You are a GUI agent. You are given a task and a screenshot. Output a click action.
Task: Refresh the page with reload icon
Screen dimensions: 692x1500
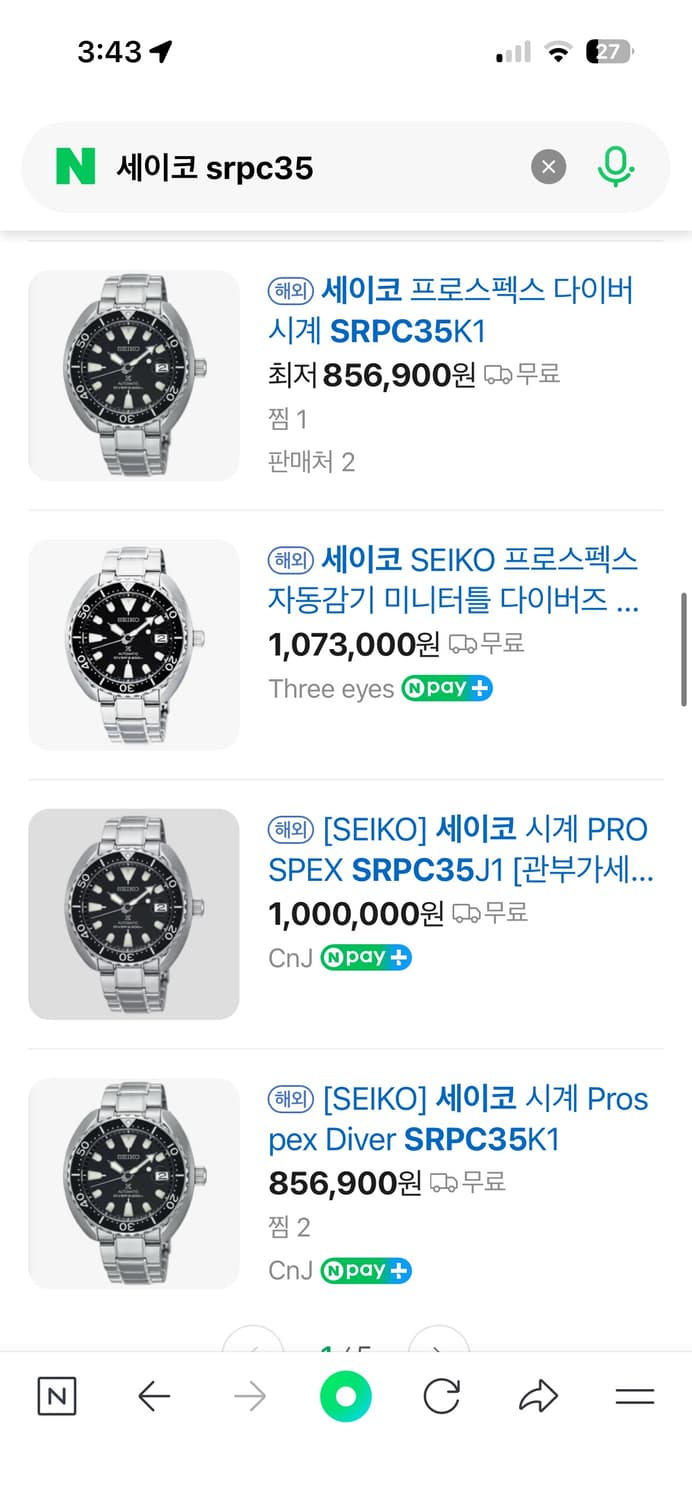pyautogui.click(x=442, y=1397)
